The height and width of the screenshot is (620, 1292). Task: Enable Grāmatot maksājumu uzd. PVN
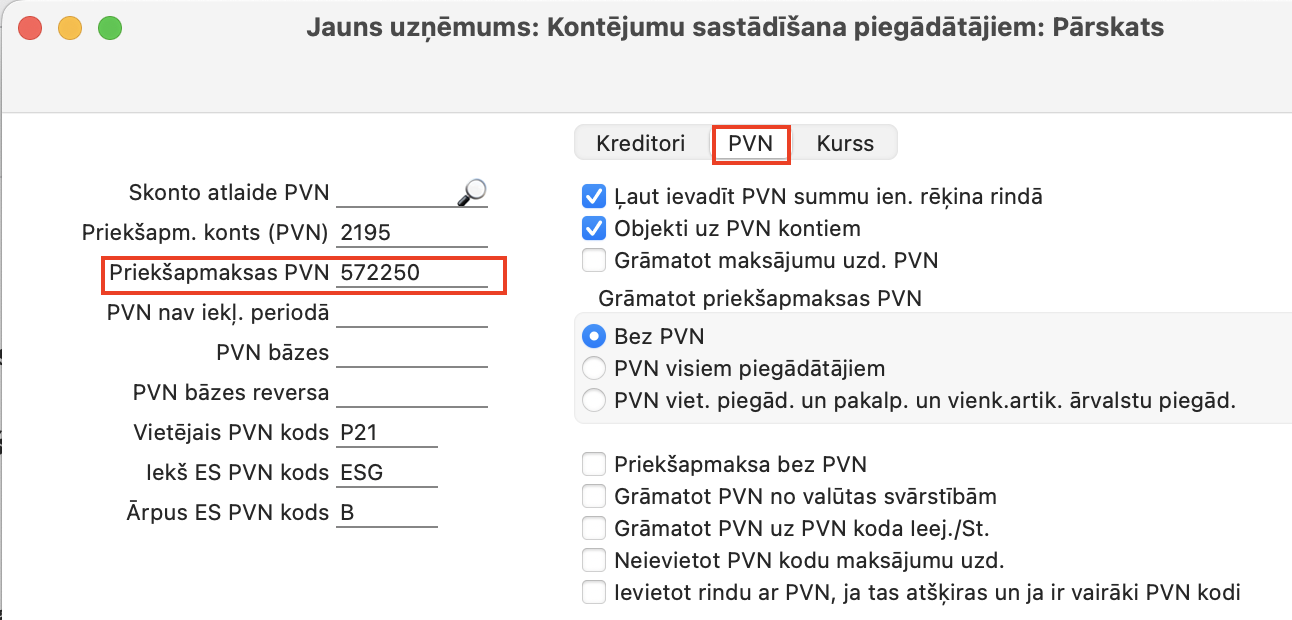[x=594, y=261]
